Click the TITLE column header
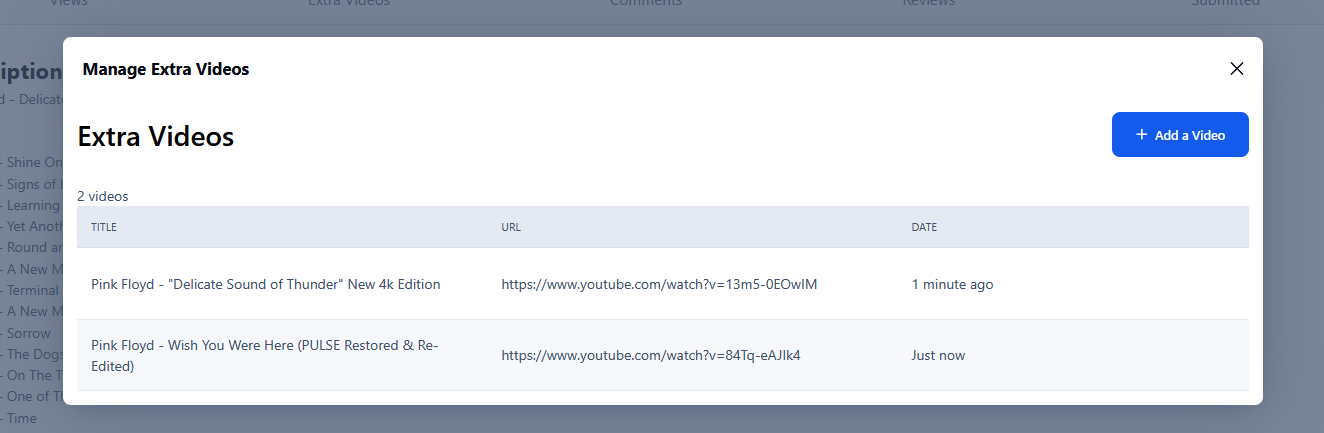The height and width of the screenshot is (433, 1324). pyautogui.click(x=104, y=227)
